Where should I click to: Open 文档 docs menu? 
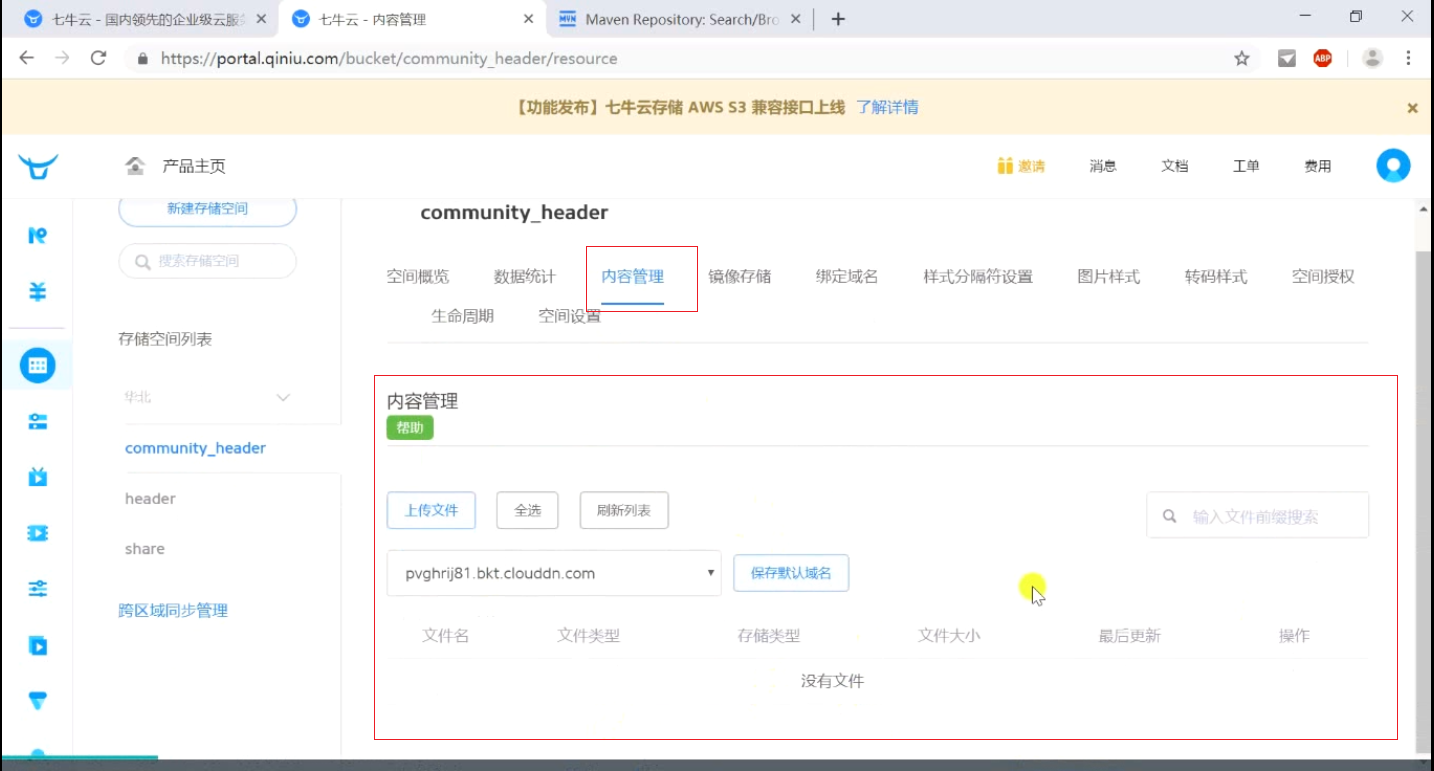(1175, 166)
